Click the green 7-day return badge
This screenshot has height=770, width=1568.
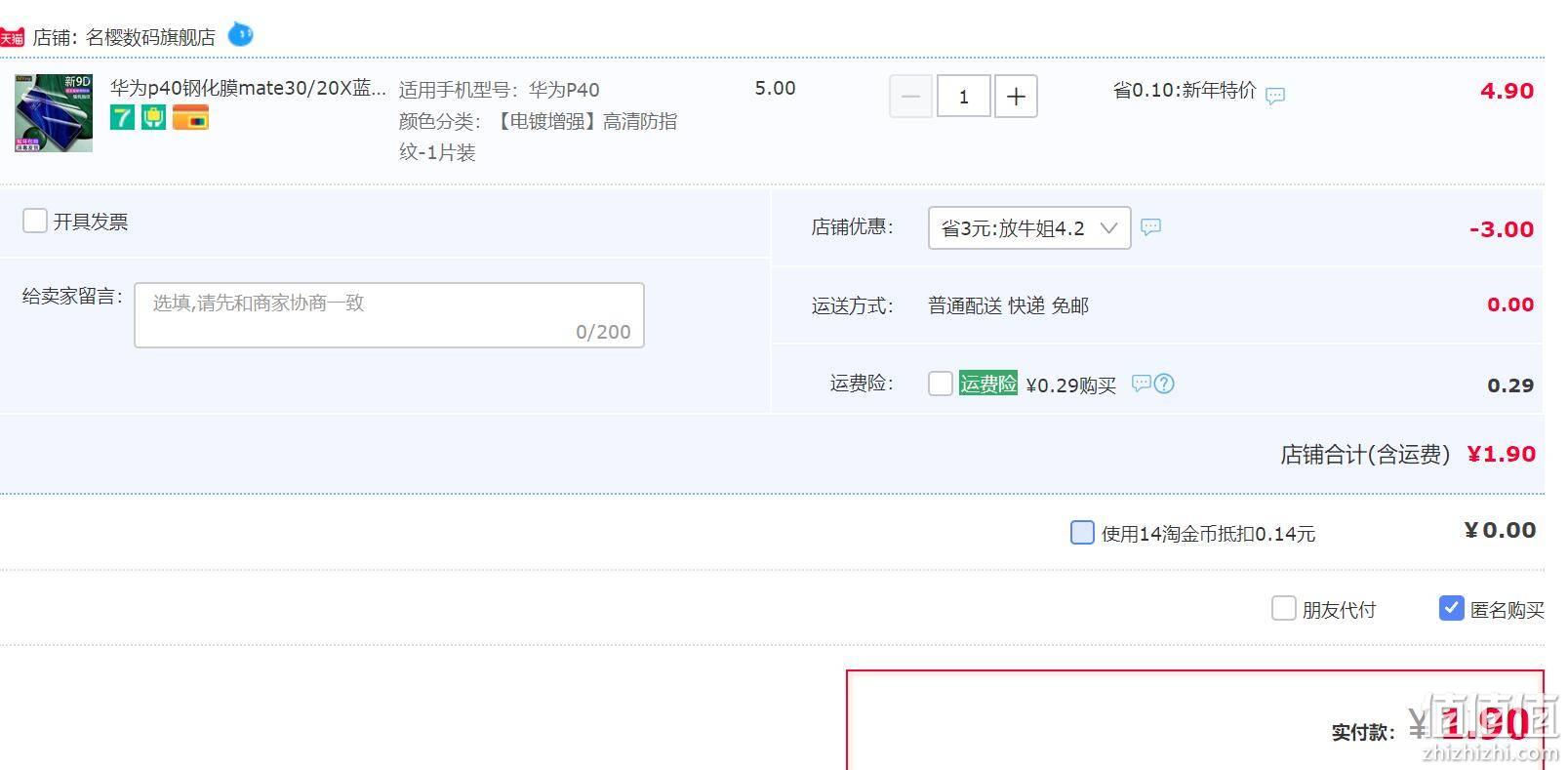[122, 118]
